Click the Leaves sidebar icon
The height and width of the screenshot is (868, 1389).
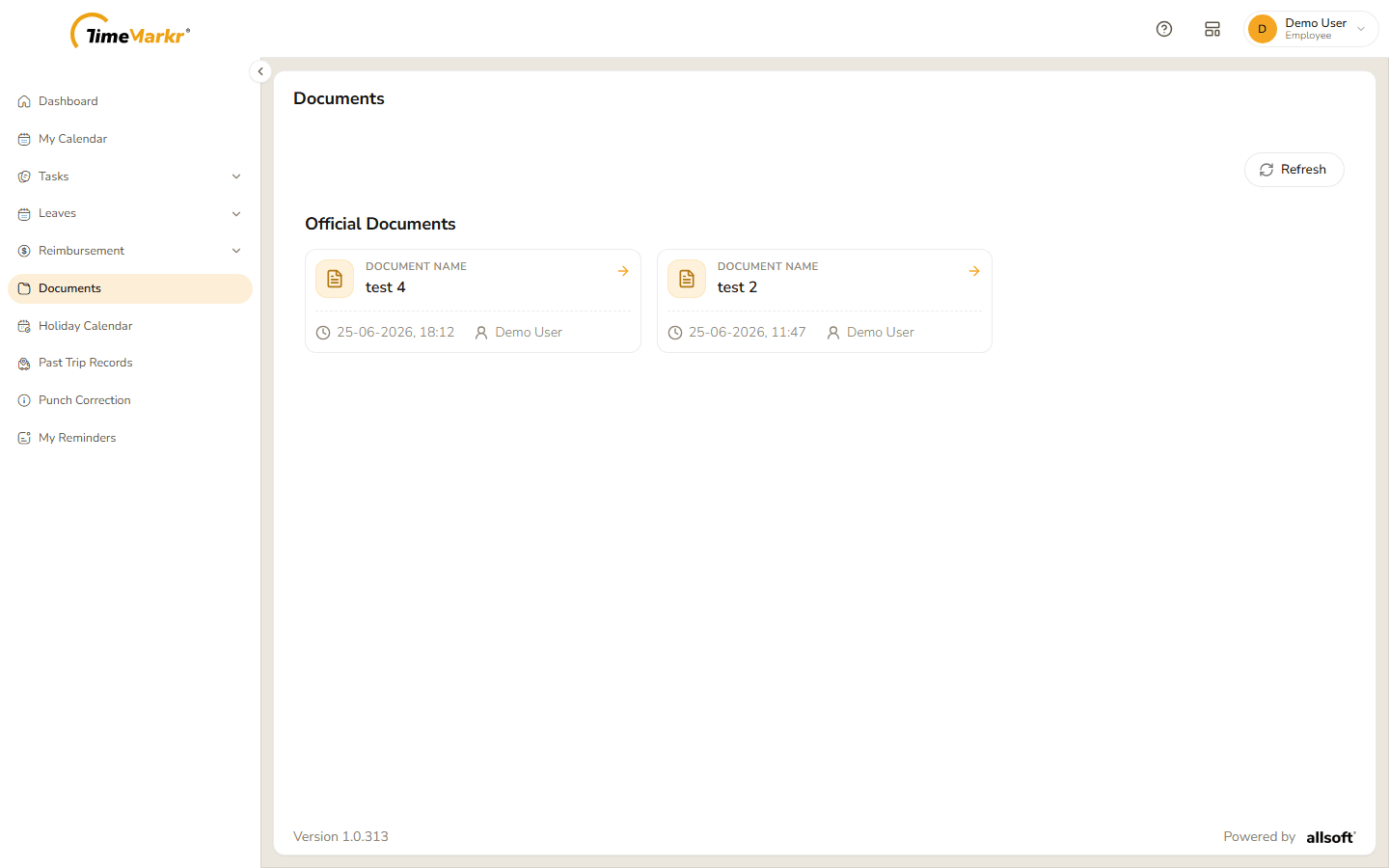point(24,214)
